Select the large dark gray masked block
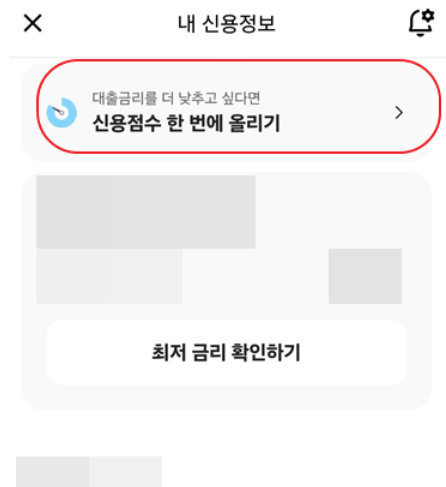This screenshot has width=446, height=487. coord(146,212)
